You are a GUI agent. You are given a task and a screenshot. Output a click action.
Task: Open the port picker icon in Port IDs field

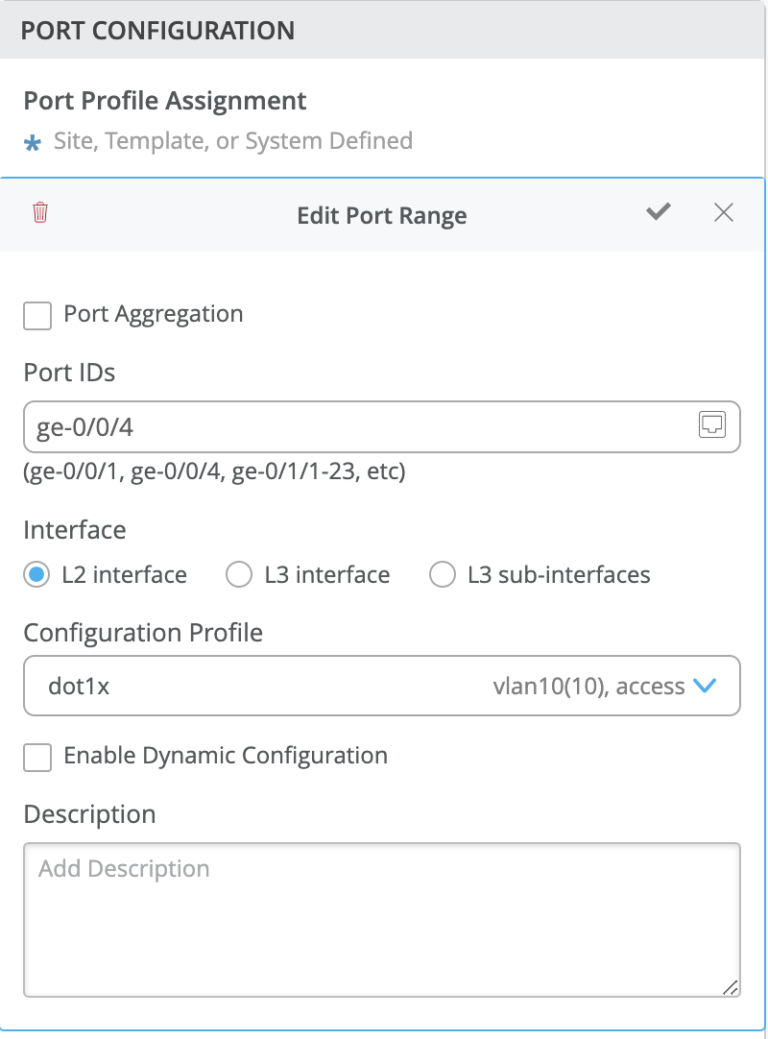pos(710,426)
